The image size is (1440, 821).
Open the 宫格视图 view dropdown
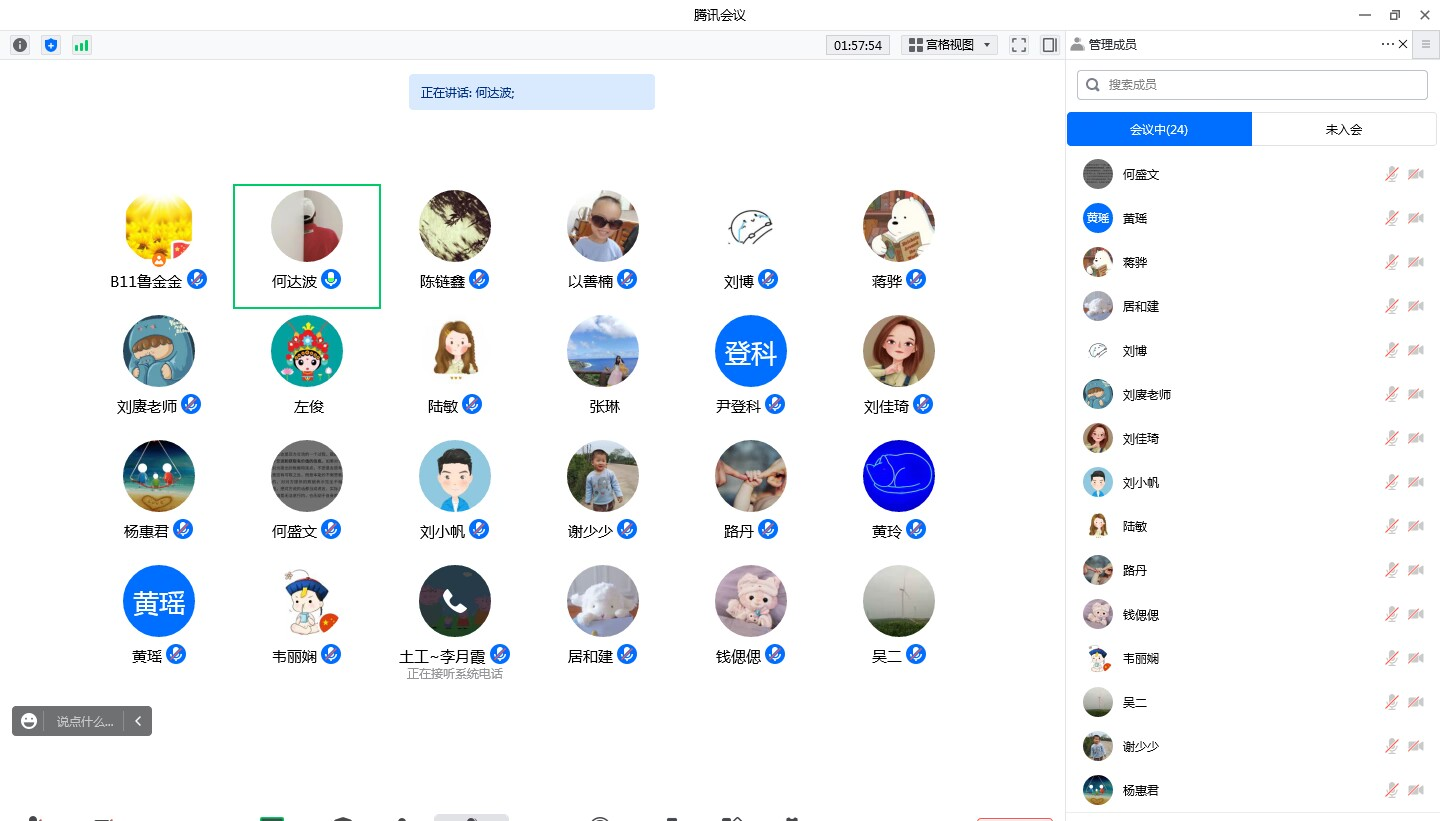tap(949, 45)
